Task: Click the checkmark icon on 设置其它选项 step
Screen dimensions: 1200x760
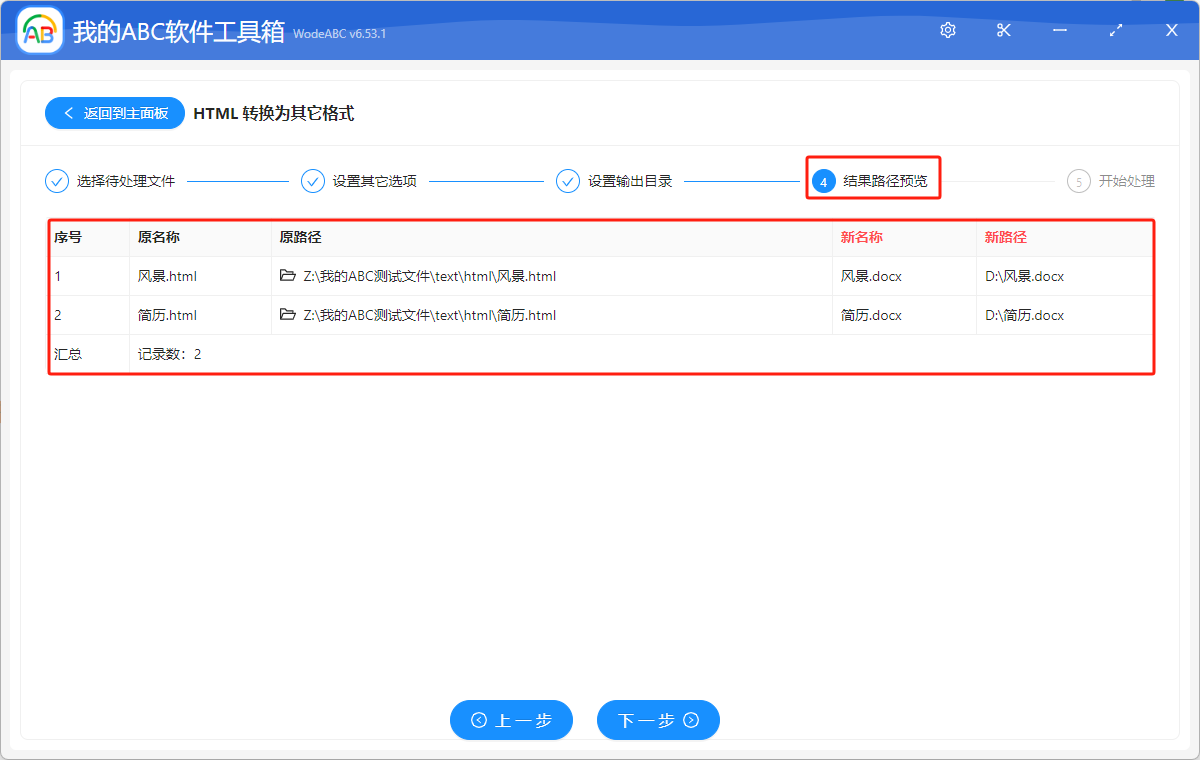Action: point(313,181)
